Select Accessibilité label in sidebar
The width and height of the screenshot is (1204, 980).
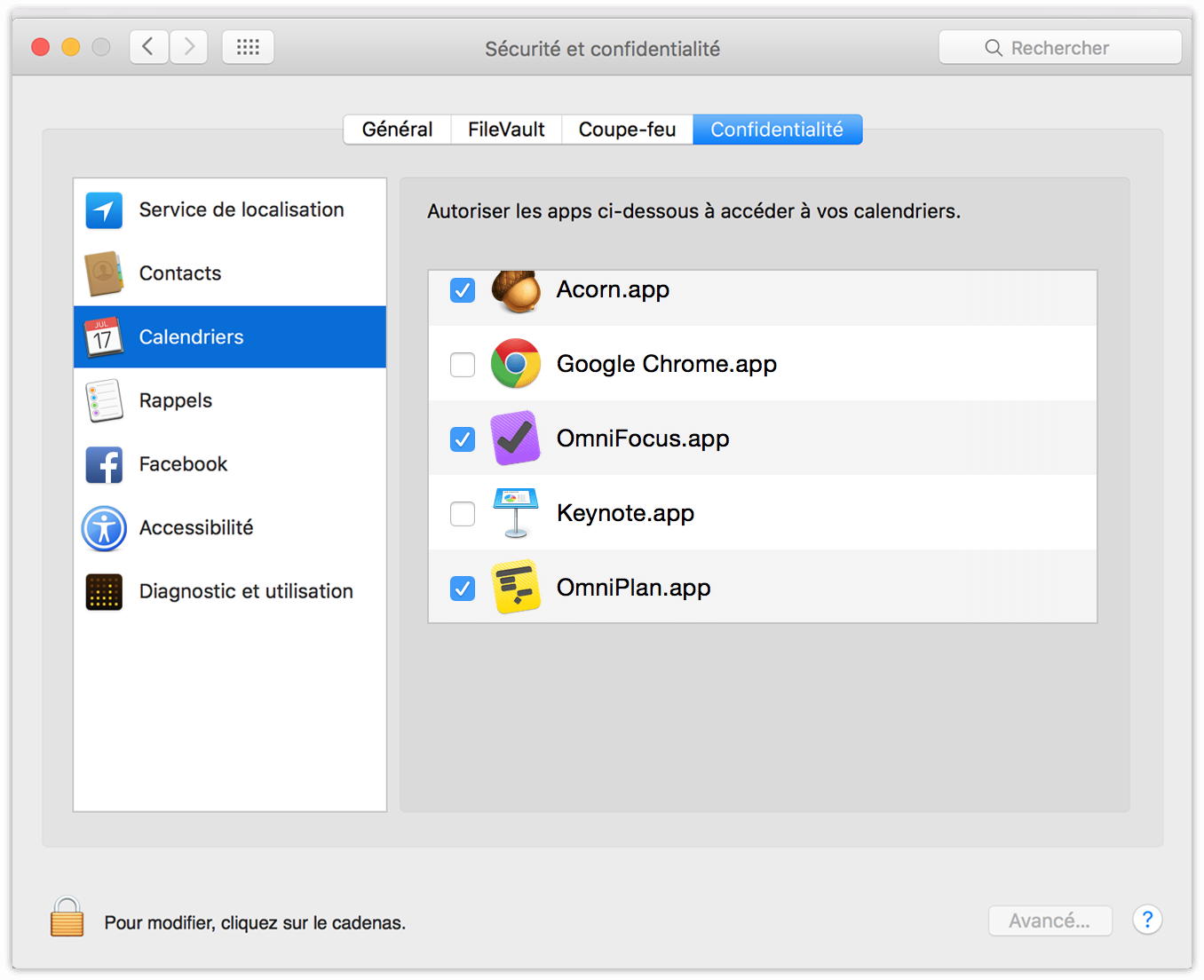click(196, 528)
